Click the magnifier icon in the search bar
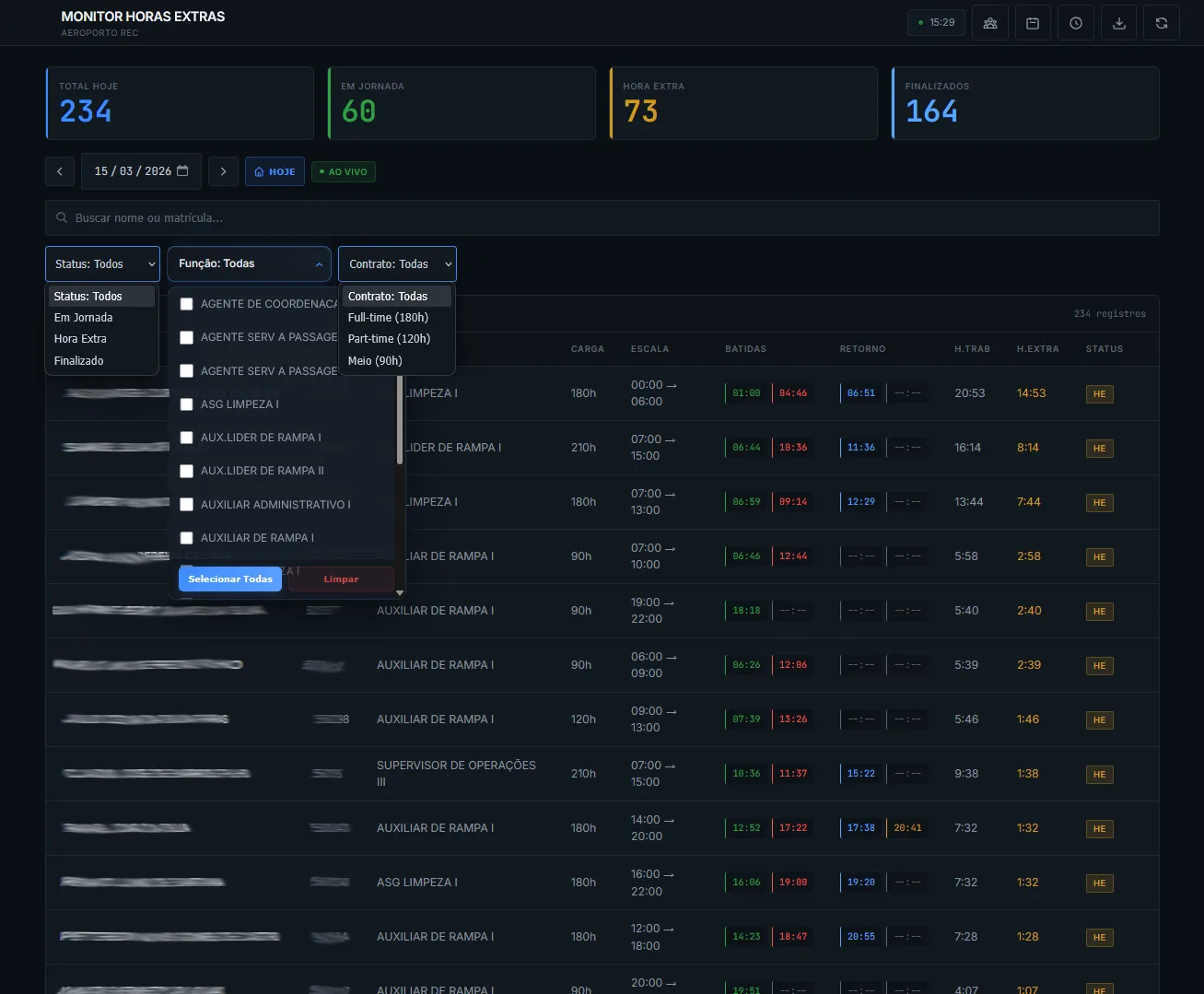 62,218
